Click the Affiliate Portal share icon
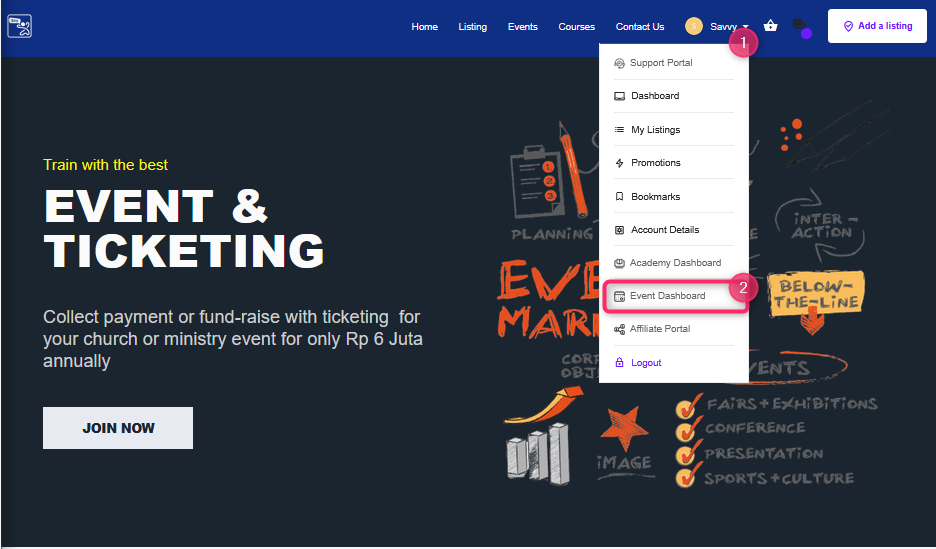The height and width of the screenshot is (549, 936). point(619,329)
